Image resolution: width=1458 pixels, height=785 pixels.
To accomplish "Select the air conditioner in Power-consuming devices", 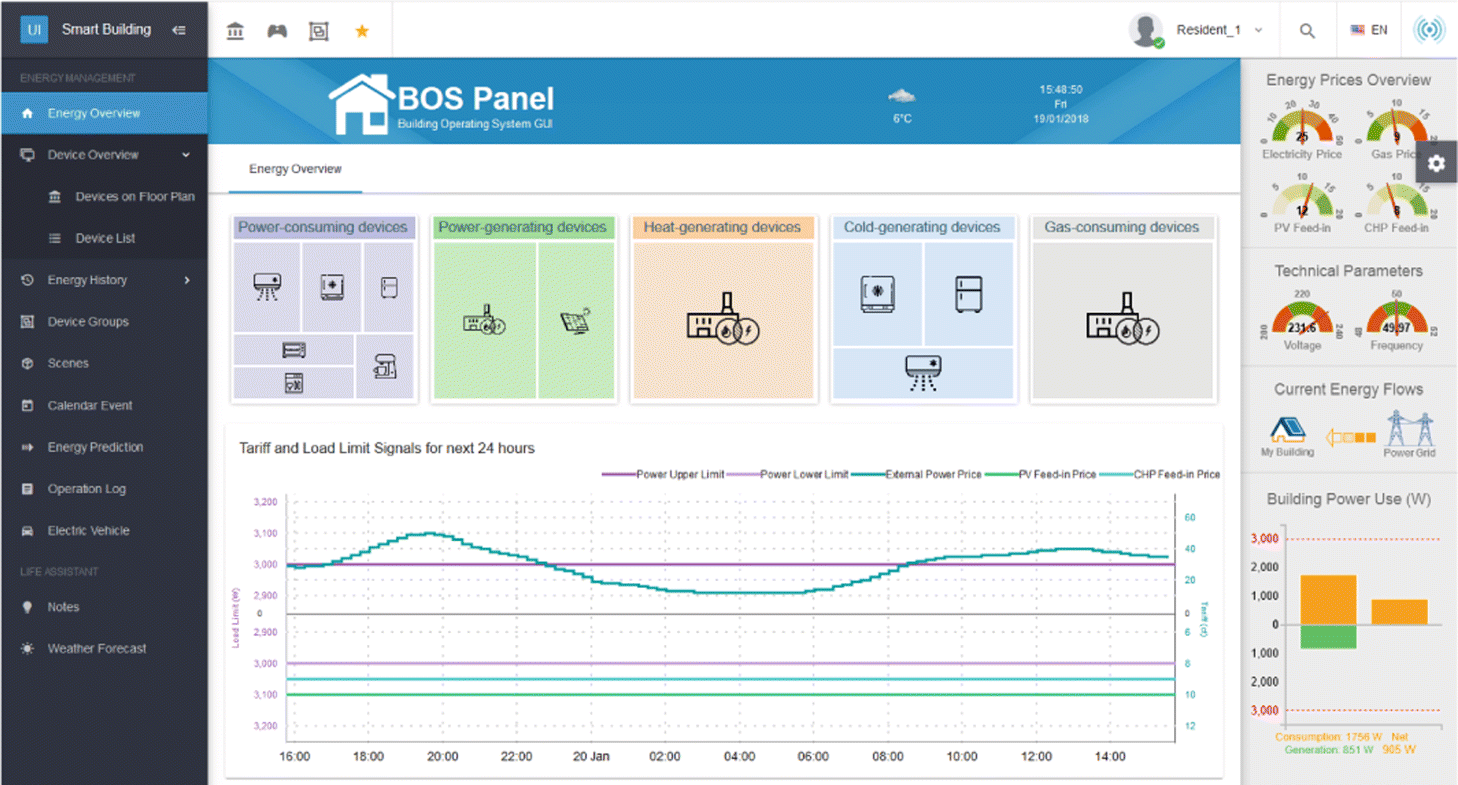I will [x=267, y=288].
